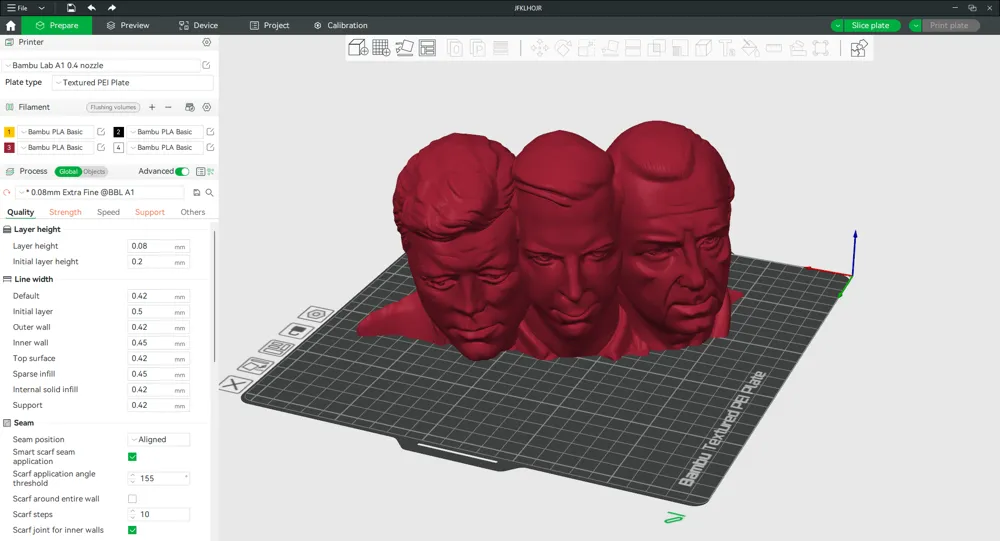Open the 0.08mm Extra Fine preset dropdown
This screenshot has width=1000, height=541.
(100, 192)
